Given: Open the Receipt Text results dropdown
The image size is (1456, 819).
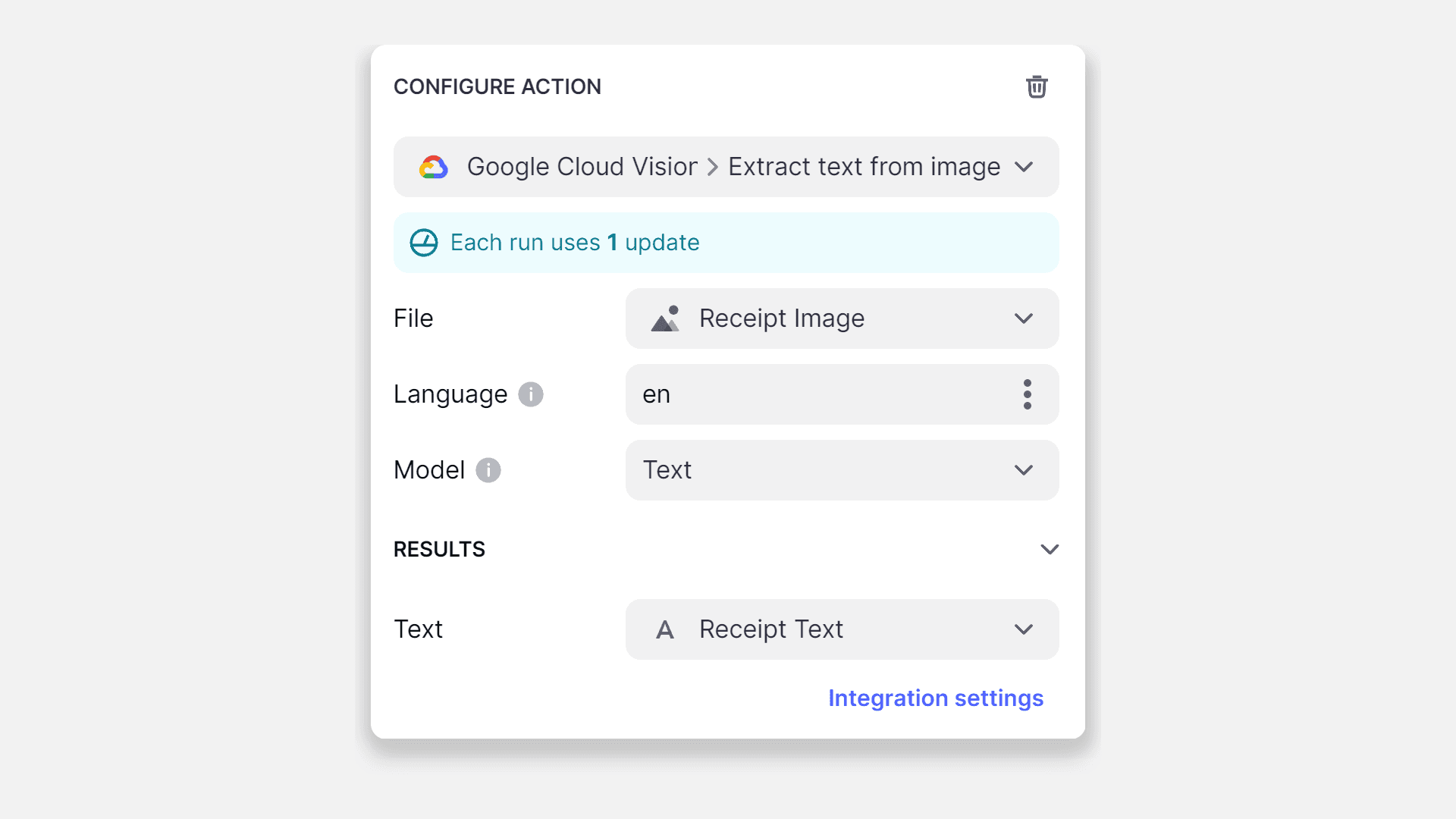Looking at the screenshot, I should (843, 629).
